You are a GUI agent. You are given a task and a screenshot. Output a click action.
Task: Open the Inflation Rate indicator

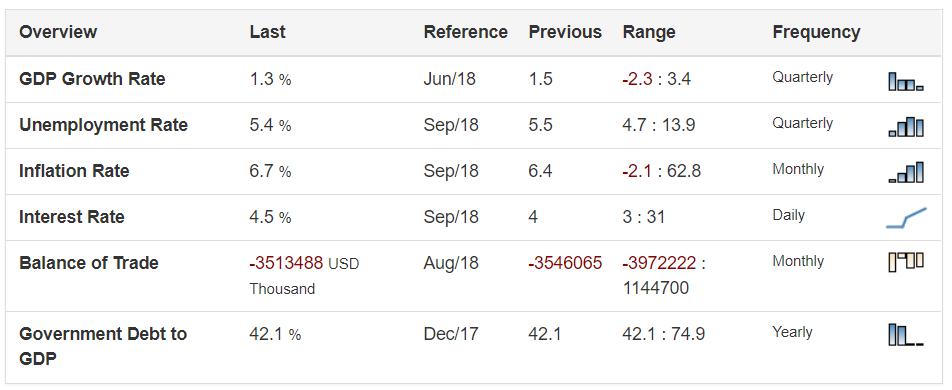pos(74,171)
